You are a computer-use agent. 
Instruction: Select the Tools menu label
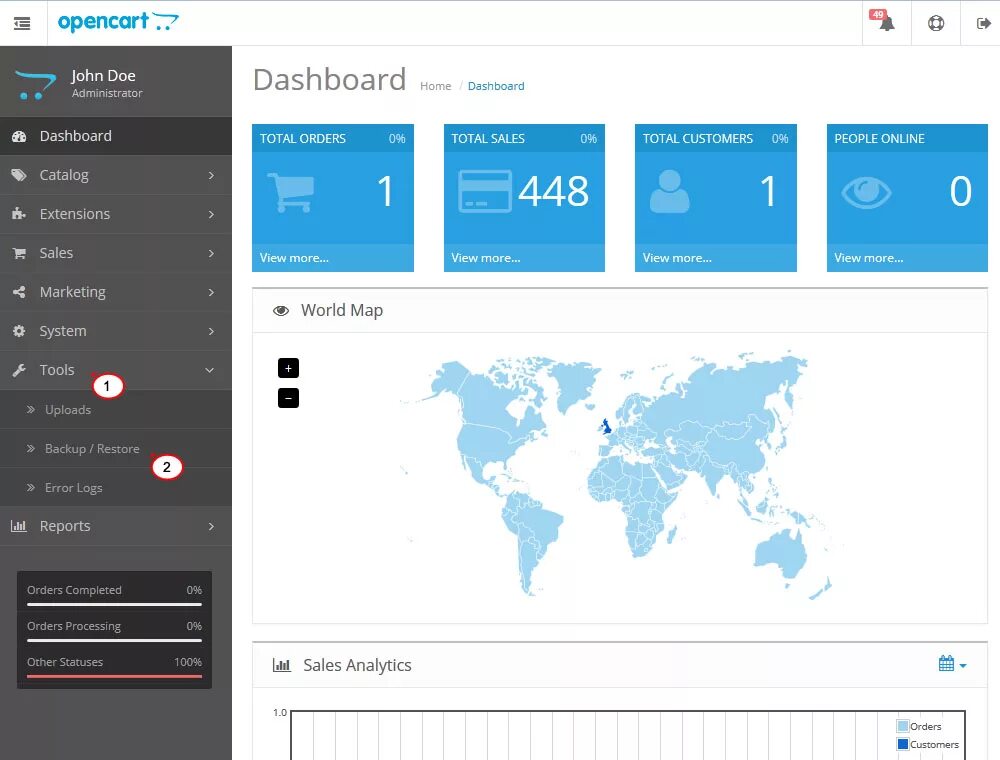click(57, 370)
